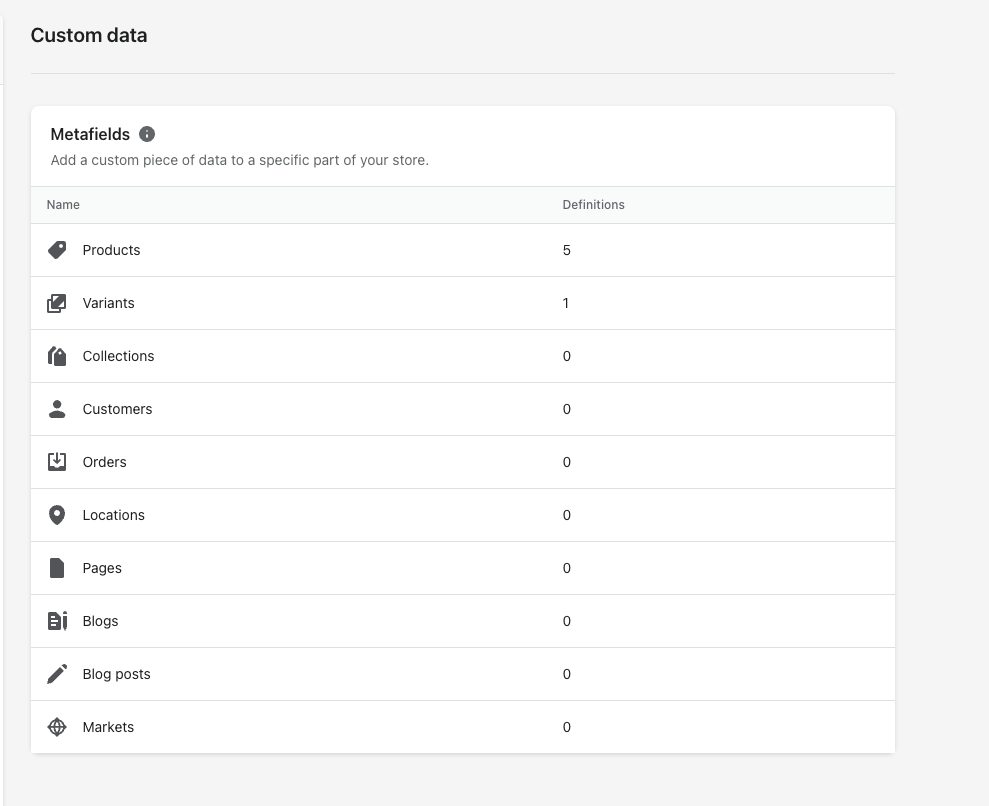Image resolution: width=989 pixels, height=806 pixels.
Task: Click the Locations pin icon
Action: [57, 515]
